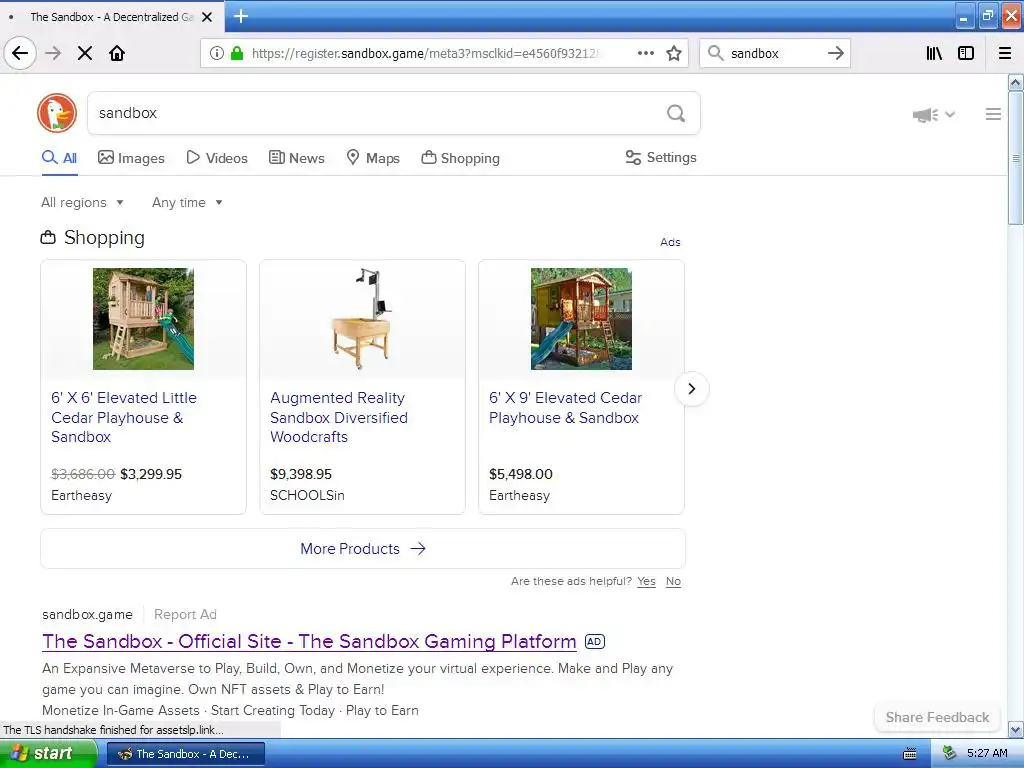The width and height of the screenshot is (1024, 768).
Task: Click the $9,398.95 price text
Action: click(300, 474)
